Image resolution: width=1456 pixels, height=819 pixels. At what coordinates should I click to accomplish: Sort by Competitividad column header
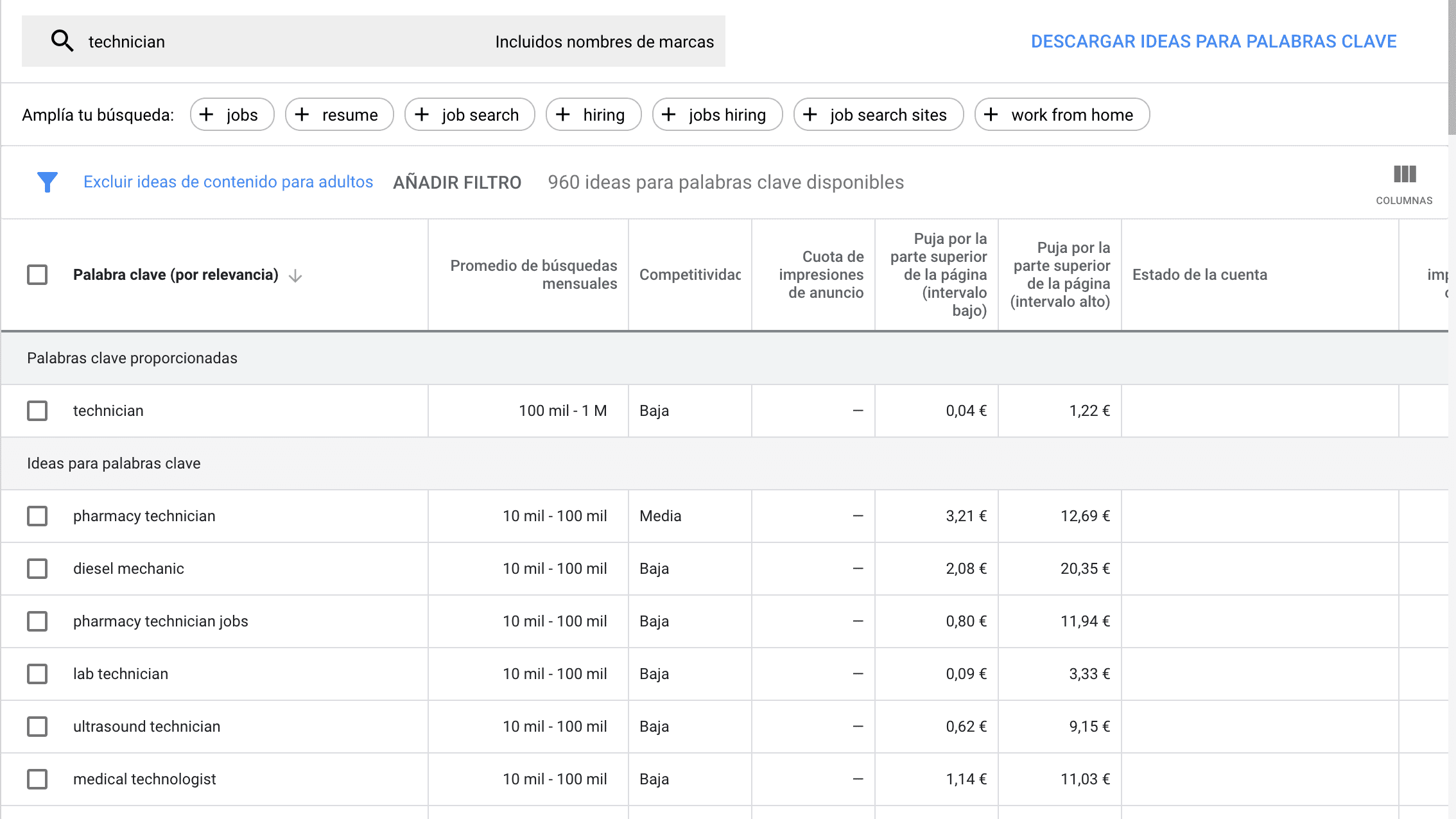689,275
